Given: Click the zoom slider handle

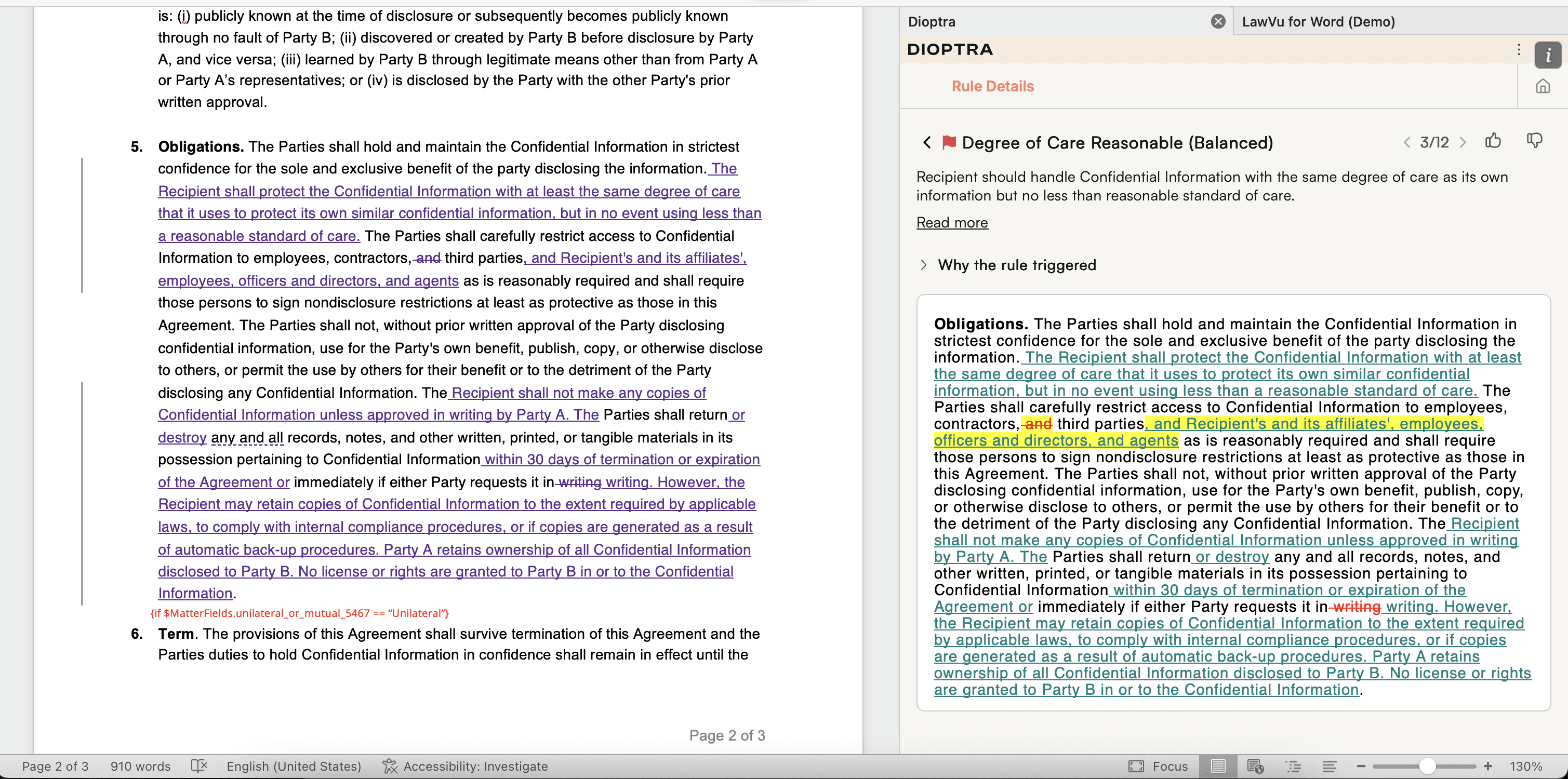Looking at the screenshot, I should coord(1427,766).
